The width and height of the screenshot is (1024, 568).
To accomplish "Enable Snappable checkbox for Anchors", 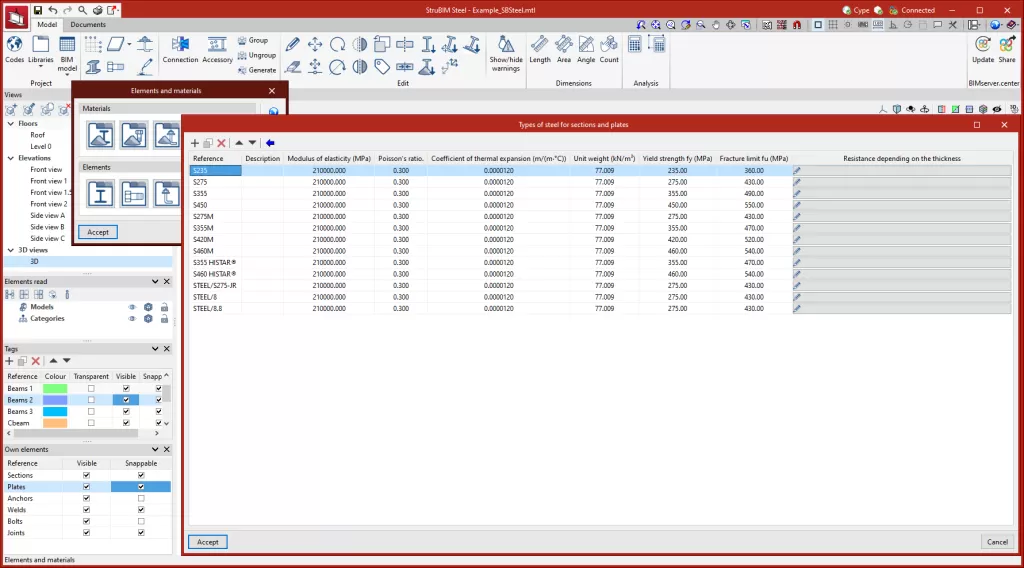I will (141, 498).
